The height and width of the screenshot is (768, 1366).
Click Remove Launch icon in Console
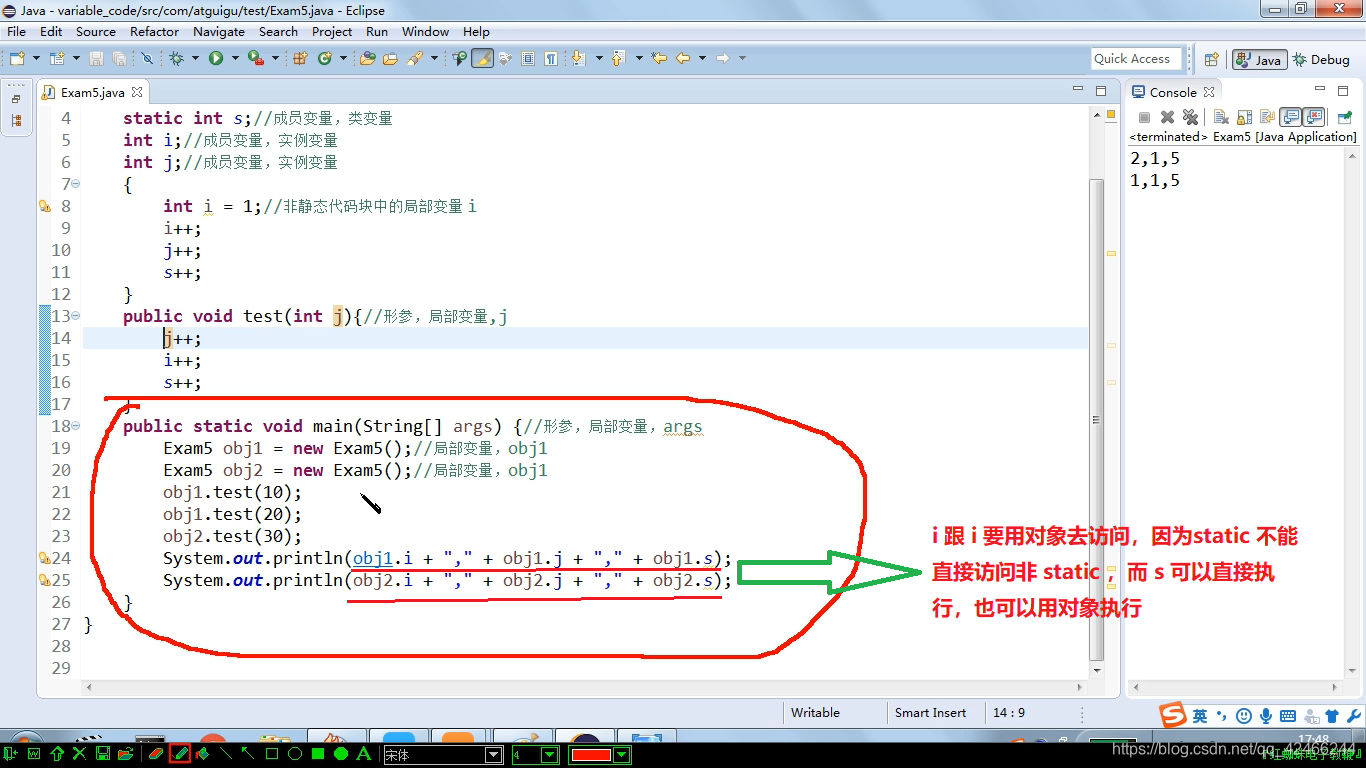[1166, 118]
